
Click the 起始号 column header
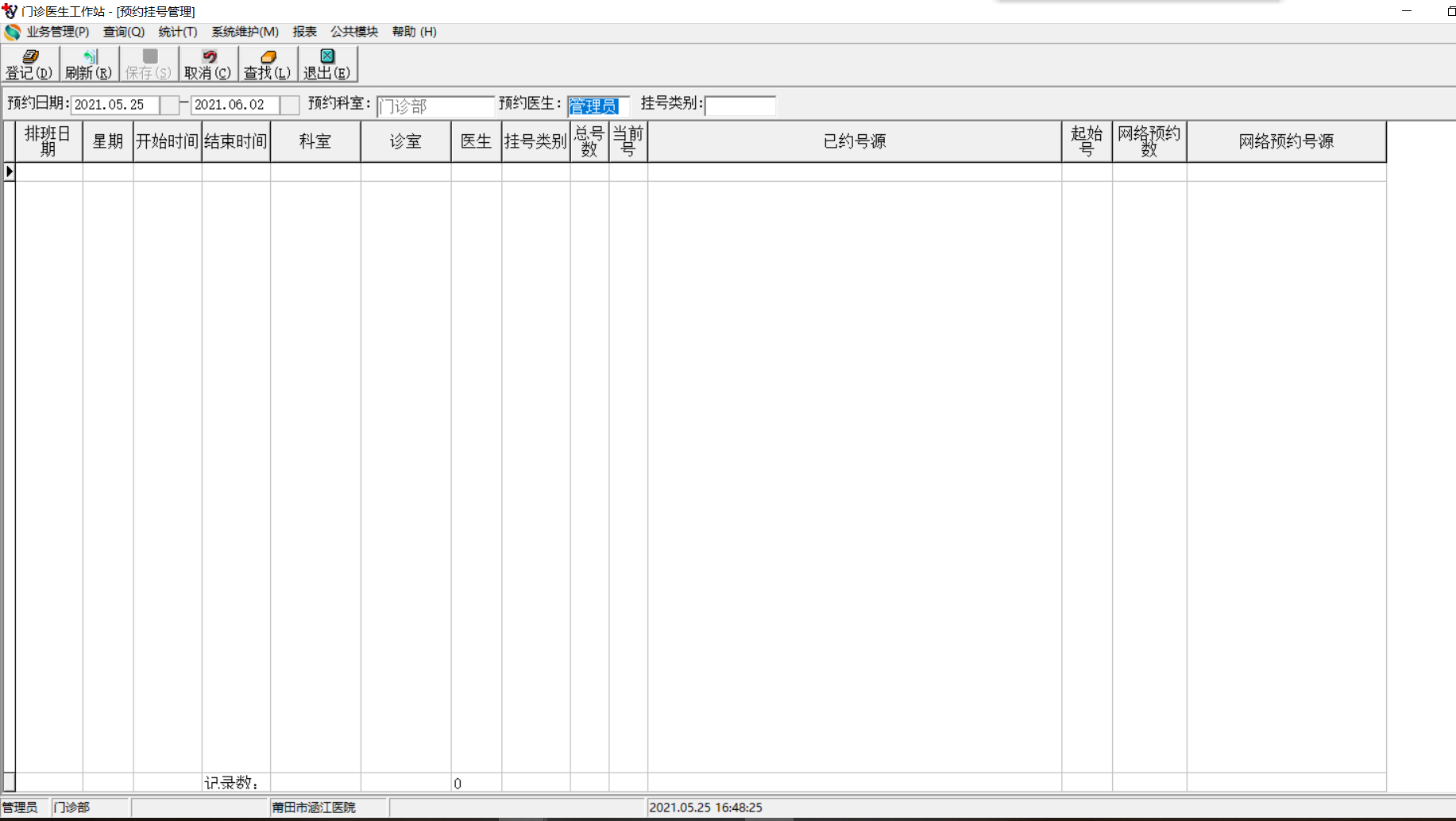pyautogui.click(x=1087, y=141)
